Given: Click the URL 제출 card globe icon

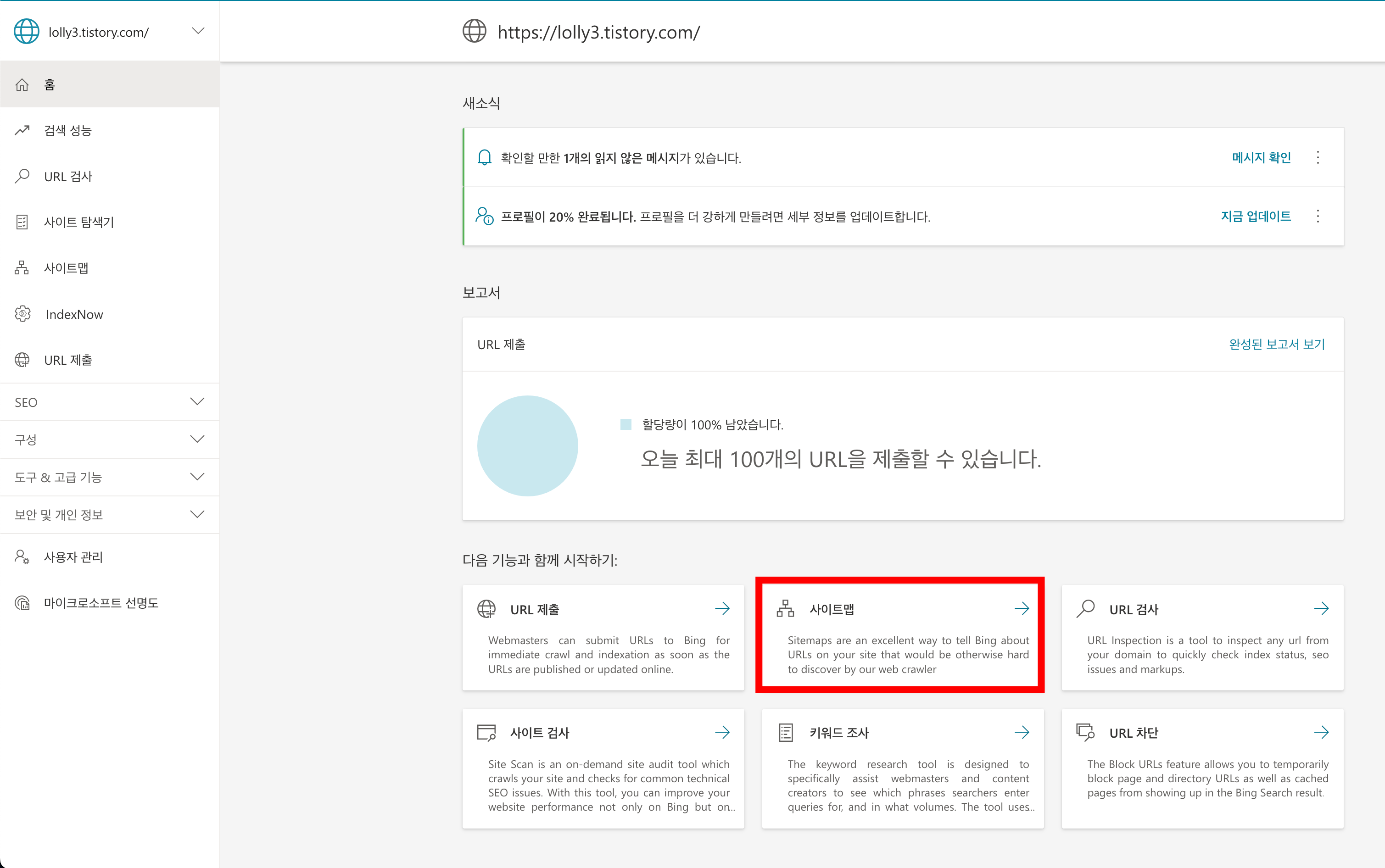Looking at the screenshot, I should 486,608.
